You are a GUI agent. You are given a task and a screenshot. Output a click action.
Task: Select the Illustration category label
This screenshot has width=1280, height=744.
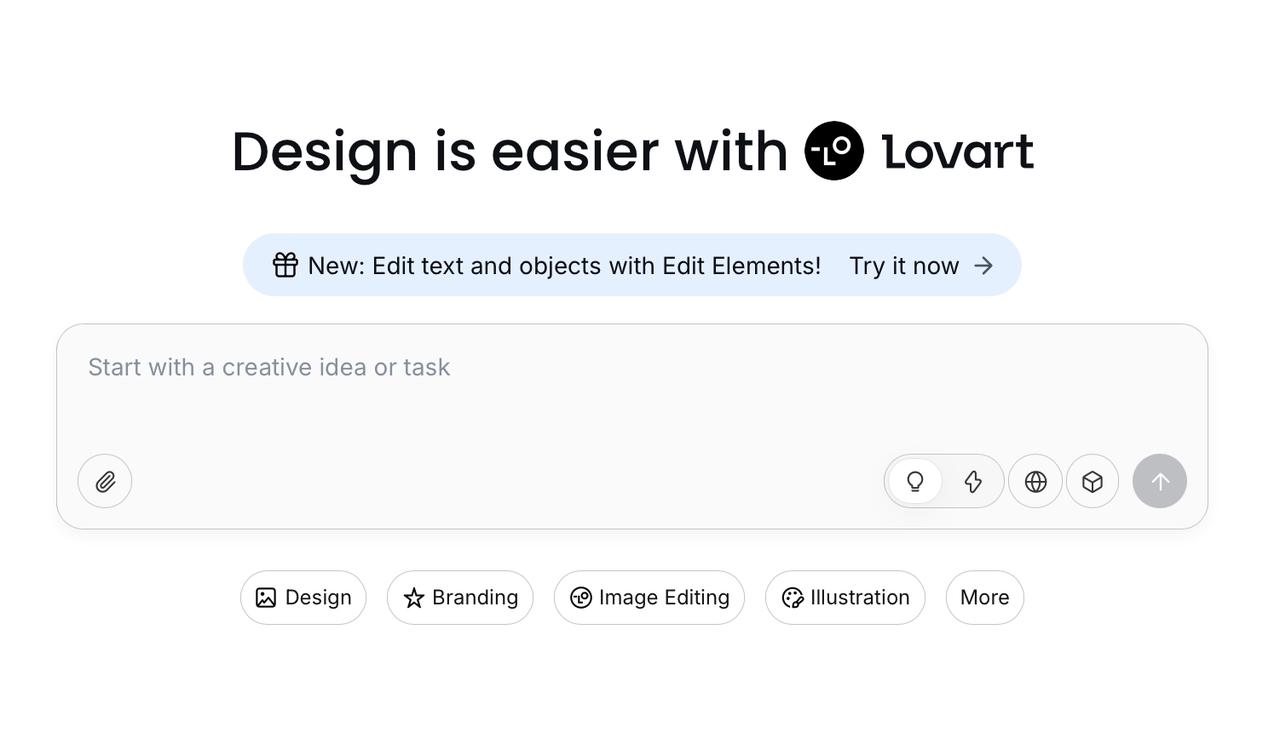[859, 598]
